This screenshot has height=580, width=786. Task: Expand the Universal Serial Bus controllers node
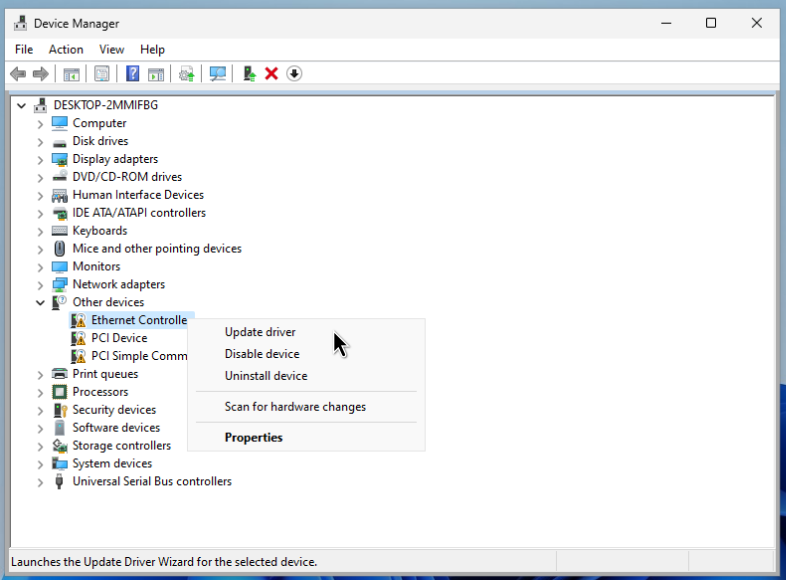coord(40,482)
